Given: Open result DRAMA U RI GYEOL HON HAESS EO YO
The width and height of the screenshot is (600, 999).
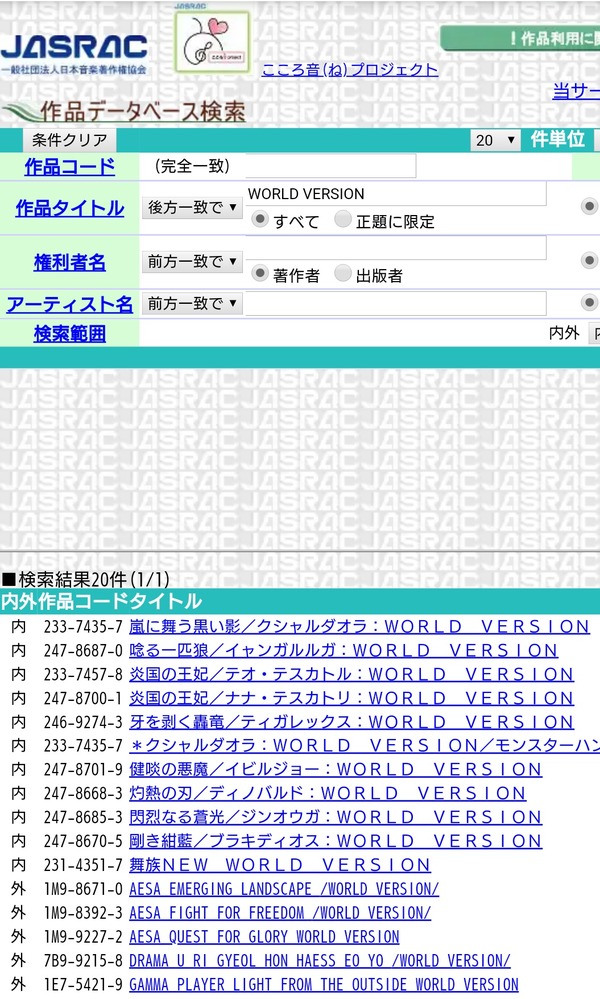Looking at the screenshot, I should [x=320, y=960].
